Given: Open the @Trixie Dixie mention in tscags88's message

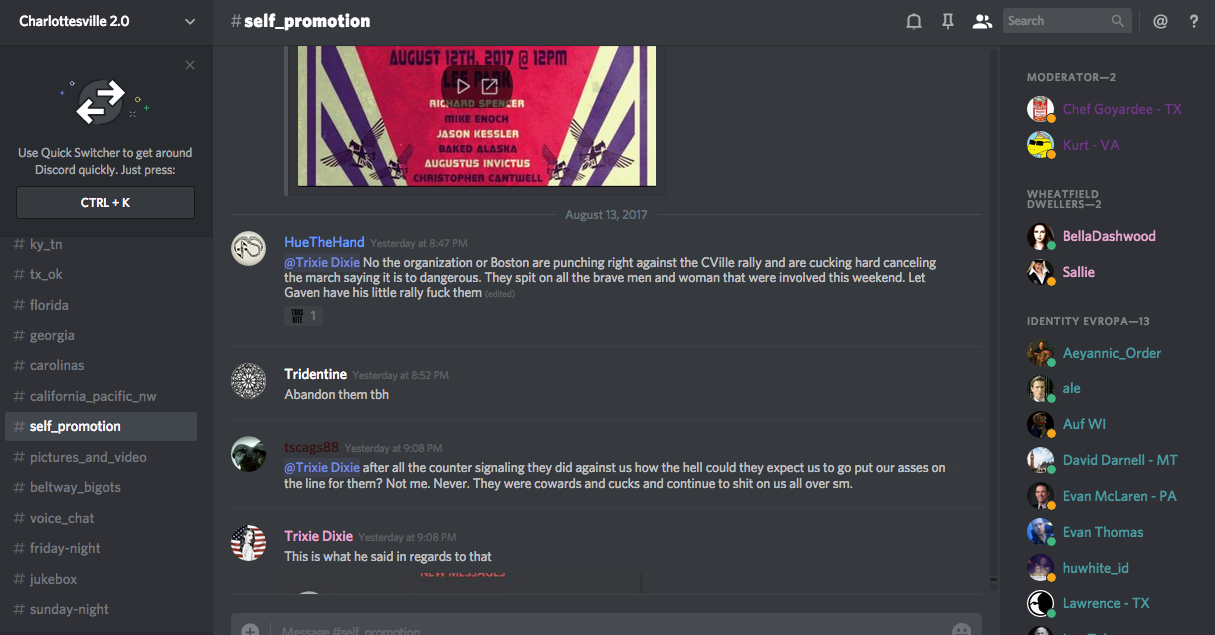Looking at the screenshot, I should coord(322,467).
